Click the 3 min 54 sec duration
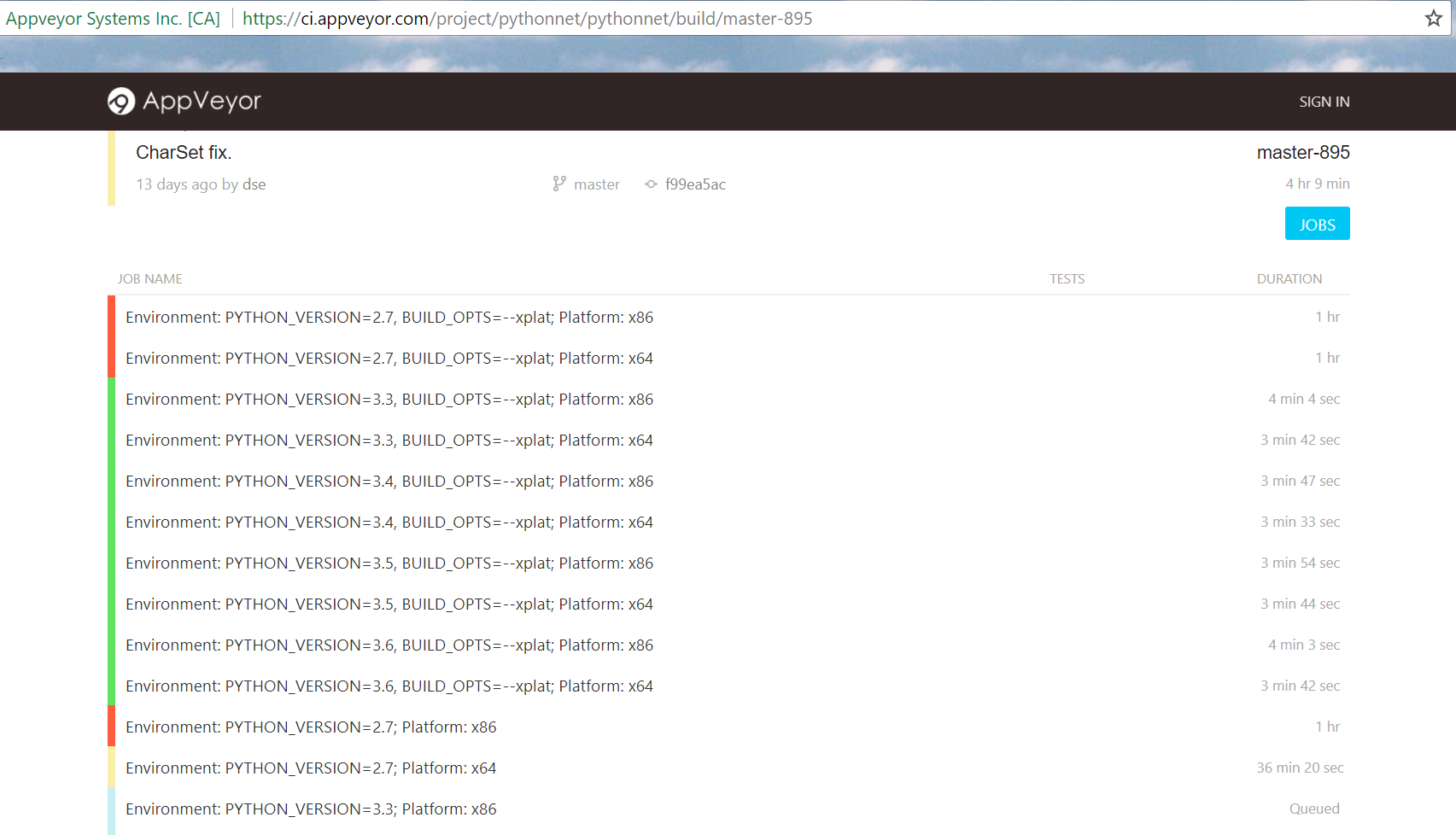1456x835 pixels. [x=1300, y=563]
